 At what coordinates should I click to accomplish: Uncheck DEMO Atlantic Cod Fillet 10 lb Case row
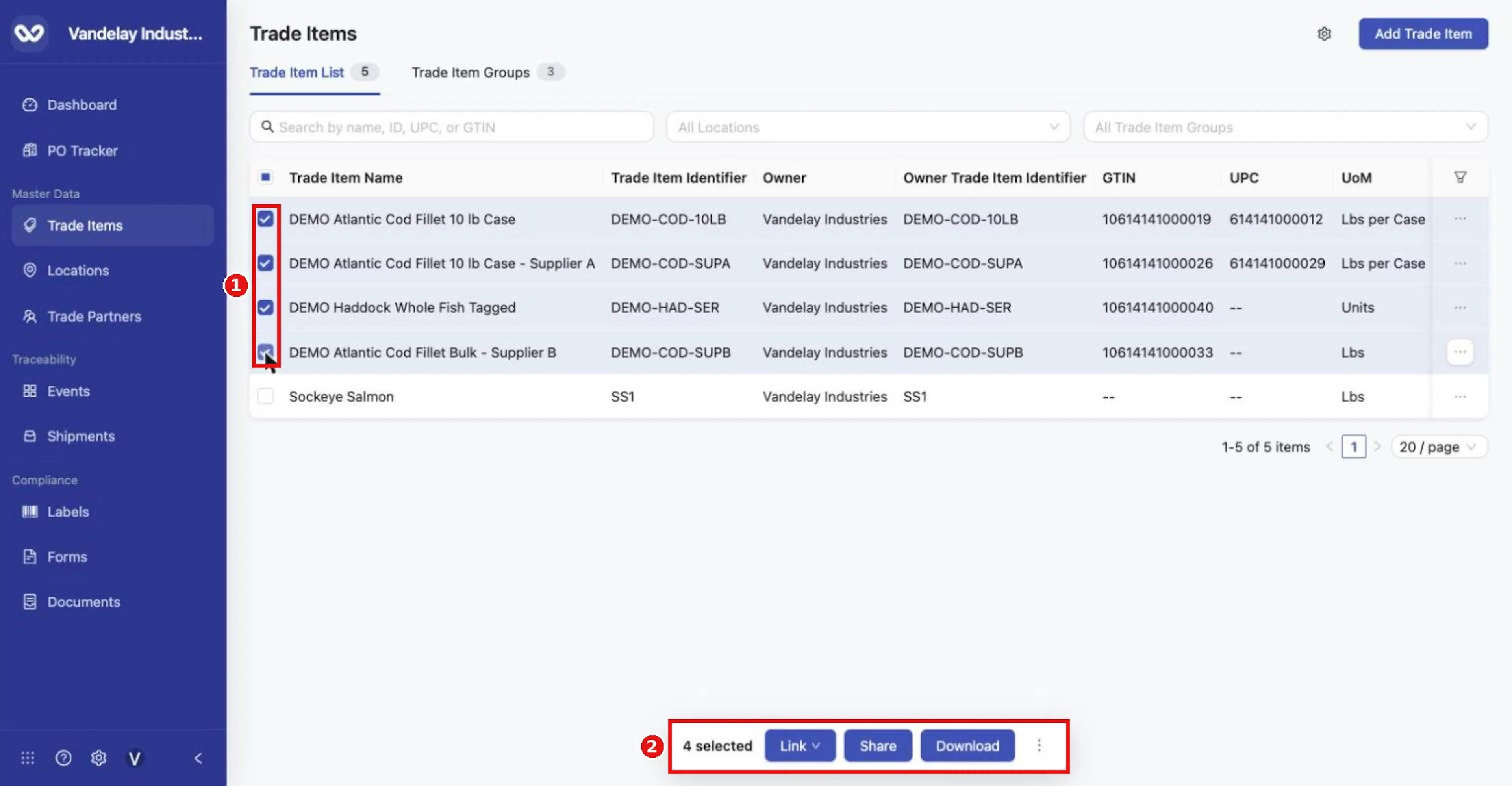click(265, 219)
